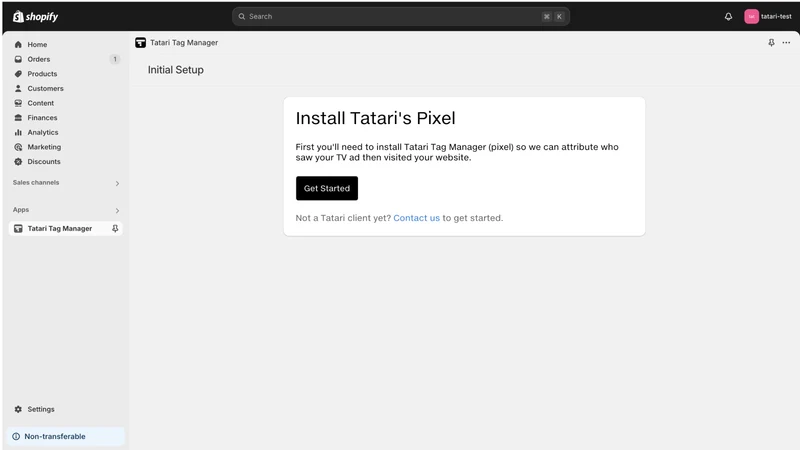
Task: Click the Apps section label
Action: click(21, 210)
